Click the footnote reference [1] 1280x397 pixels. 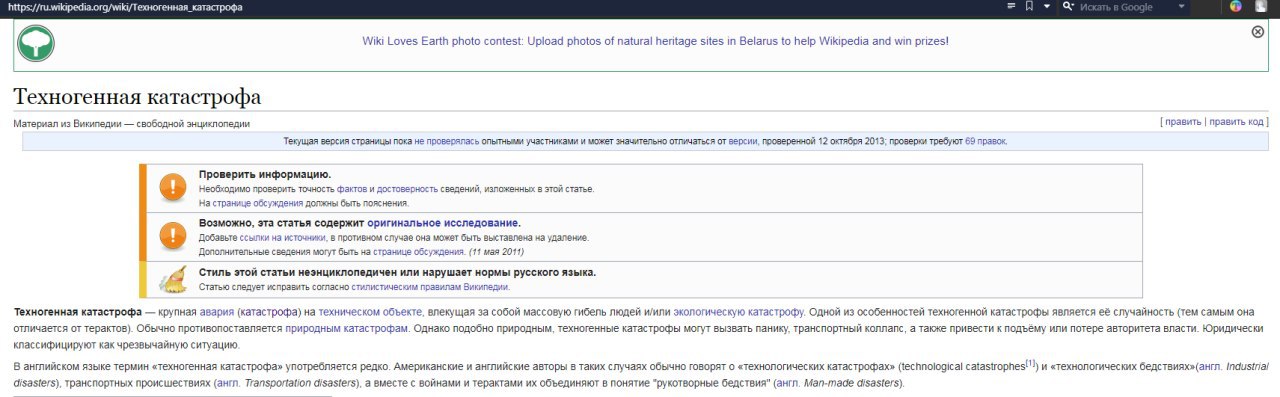[1031, 364]
